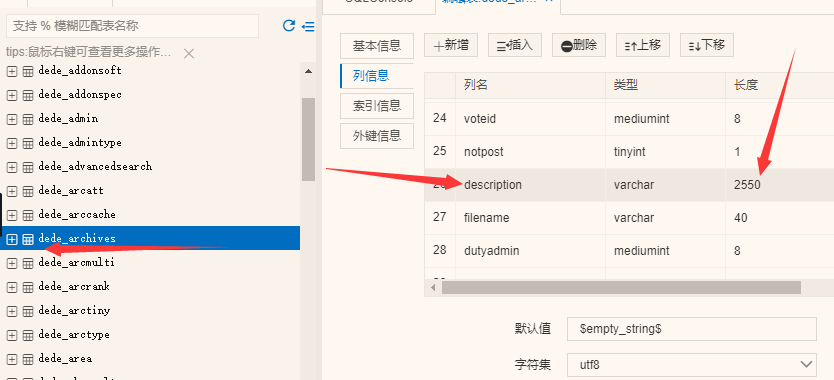Click the dutyadmin column name cell
Viewport: 834px width, 380px height.
click(x=530, y=250)
